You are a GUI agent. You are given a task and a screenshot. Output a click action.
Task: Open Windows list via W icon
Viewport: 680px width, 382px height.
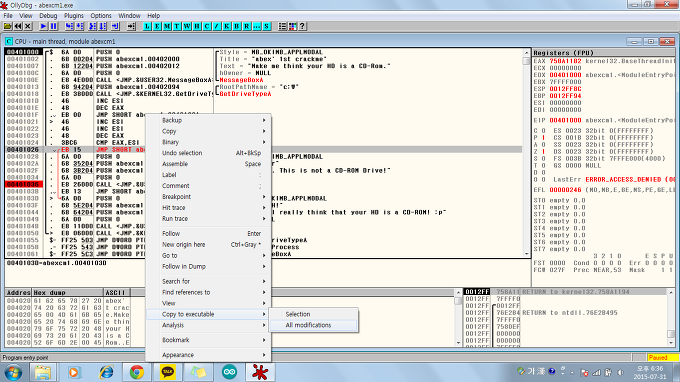(187, 26)
